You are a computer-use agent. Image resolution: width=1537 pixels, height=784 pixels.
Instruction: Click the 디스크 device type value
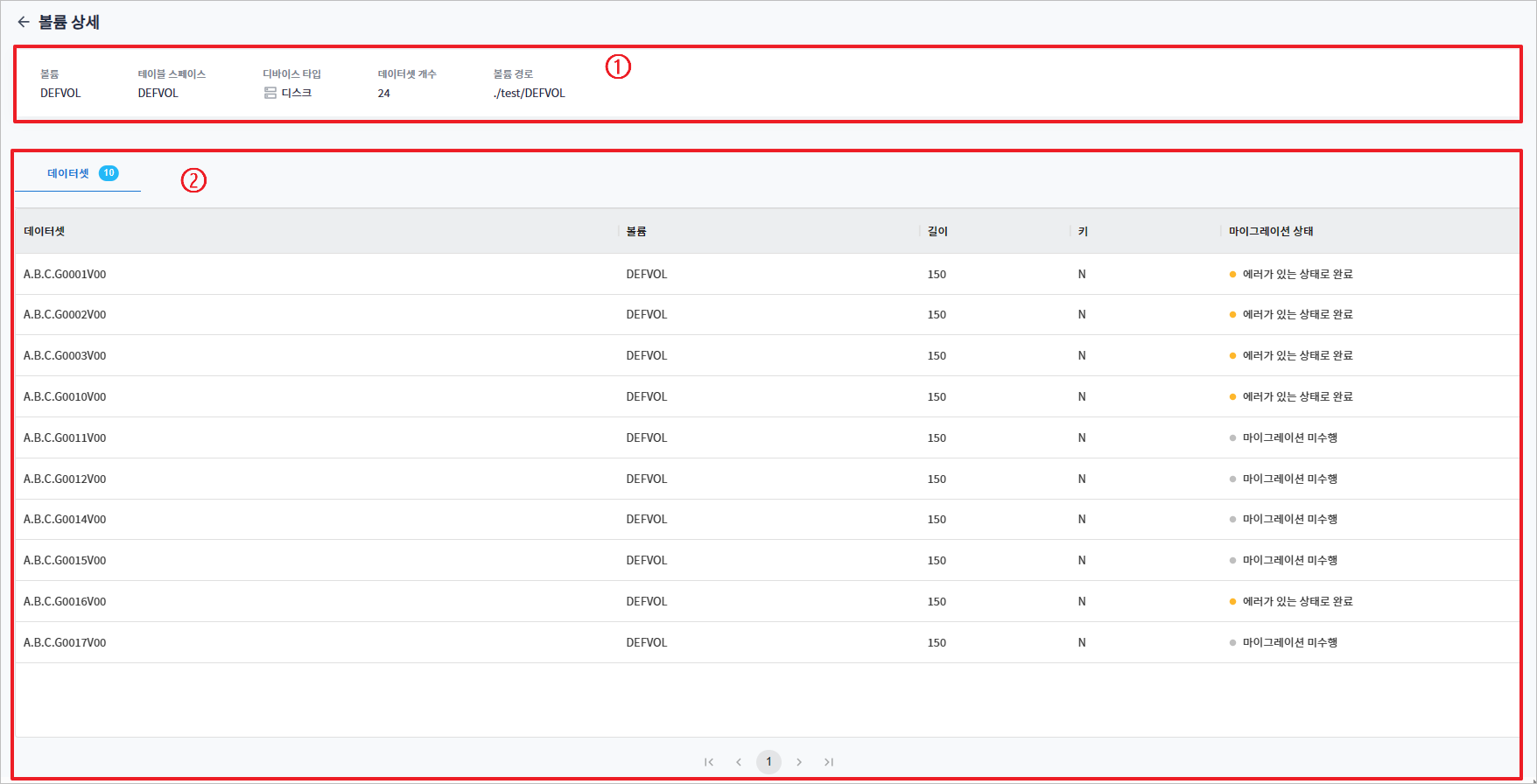click(x=297, y=93)
